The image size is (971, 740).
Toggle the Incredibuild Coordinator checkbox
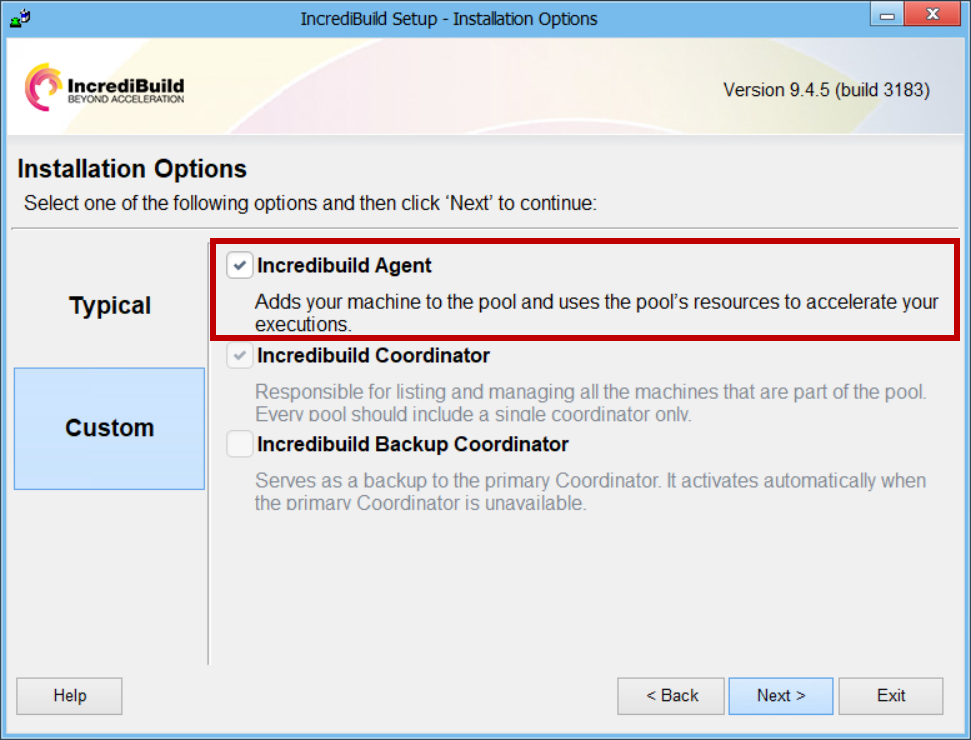[x=240, y=356]
